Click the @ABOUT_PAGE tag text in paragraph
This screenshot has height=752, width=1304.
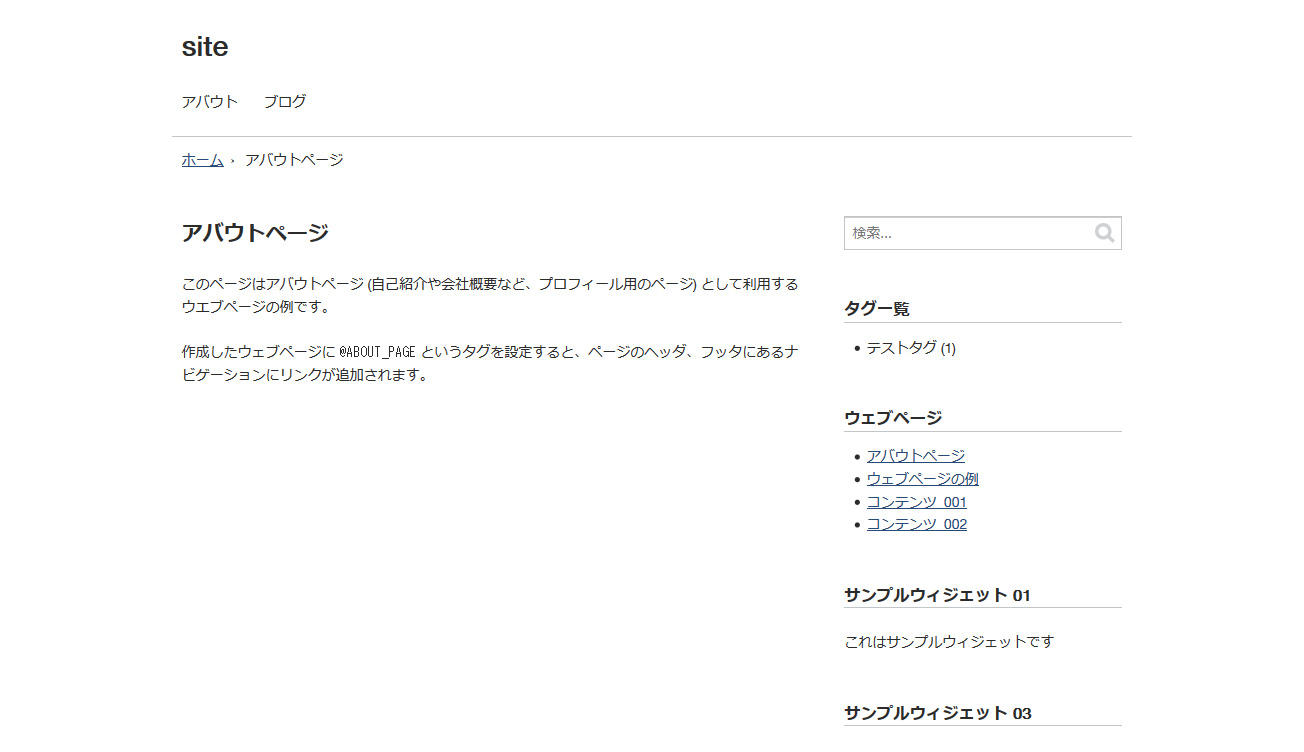tap(377, 352)
